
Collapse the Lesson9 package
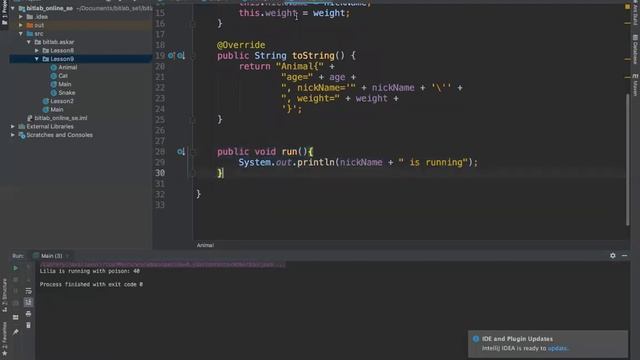pyautogui.click(x=37, y=59)
